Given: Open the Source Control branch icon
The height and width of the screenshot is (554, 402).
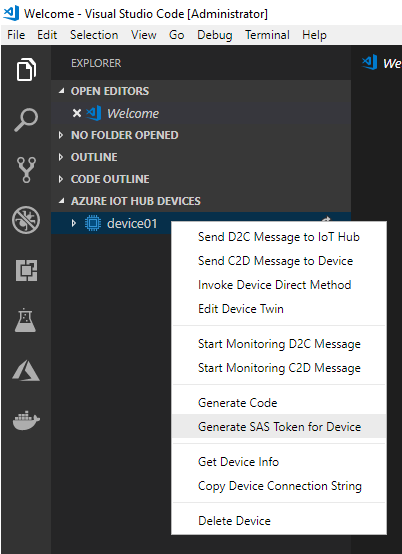Looking at the screenshot, I should pyautogui.click(x=26, y=170).
